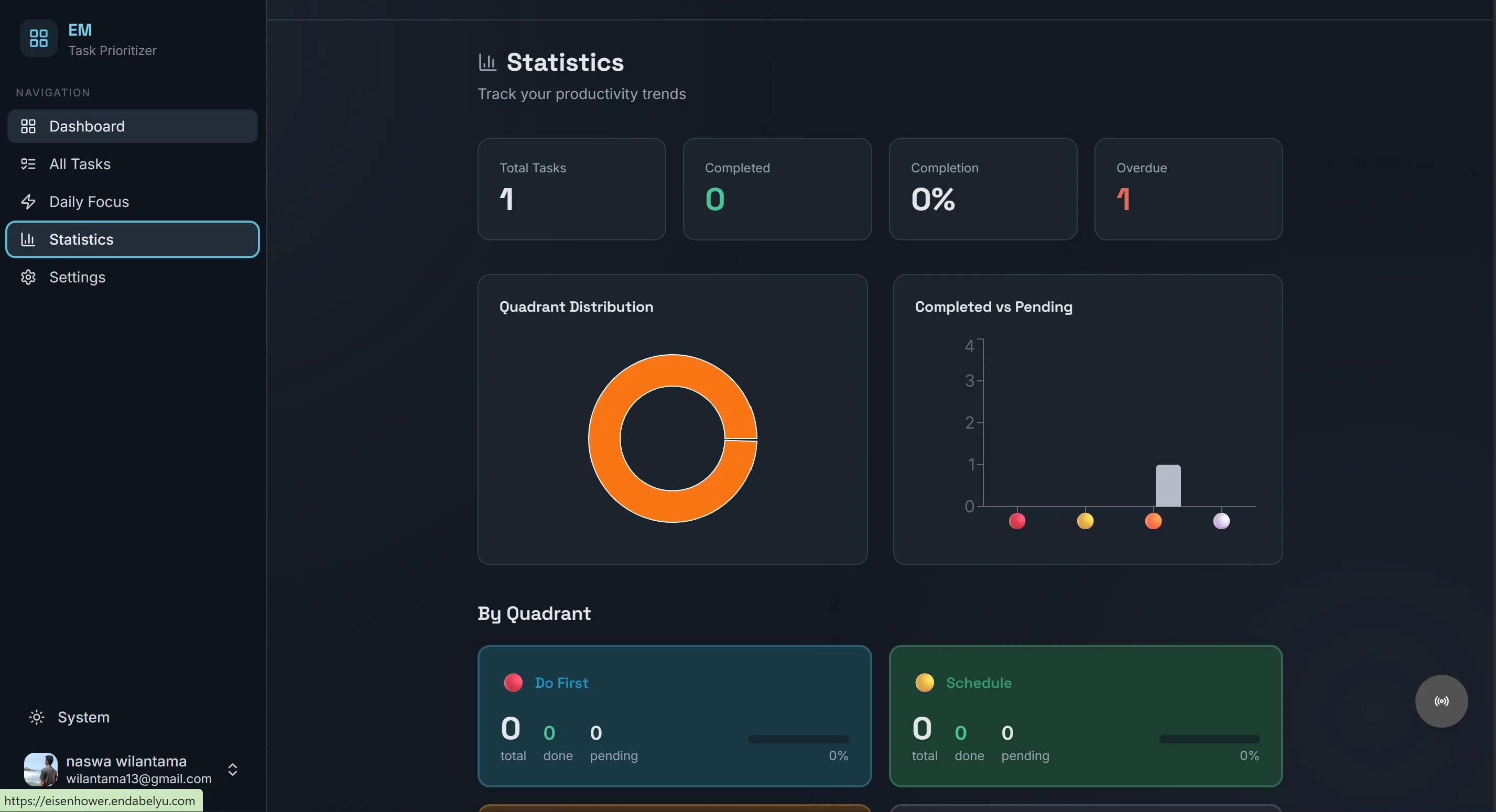Viewport: 1496px width, 812px height.
Task: Open the Schedule quadrant card
Action: pyautogui.click(x=1086, y=716)
